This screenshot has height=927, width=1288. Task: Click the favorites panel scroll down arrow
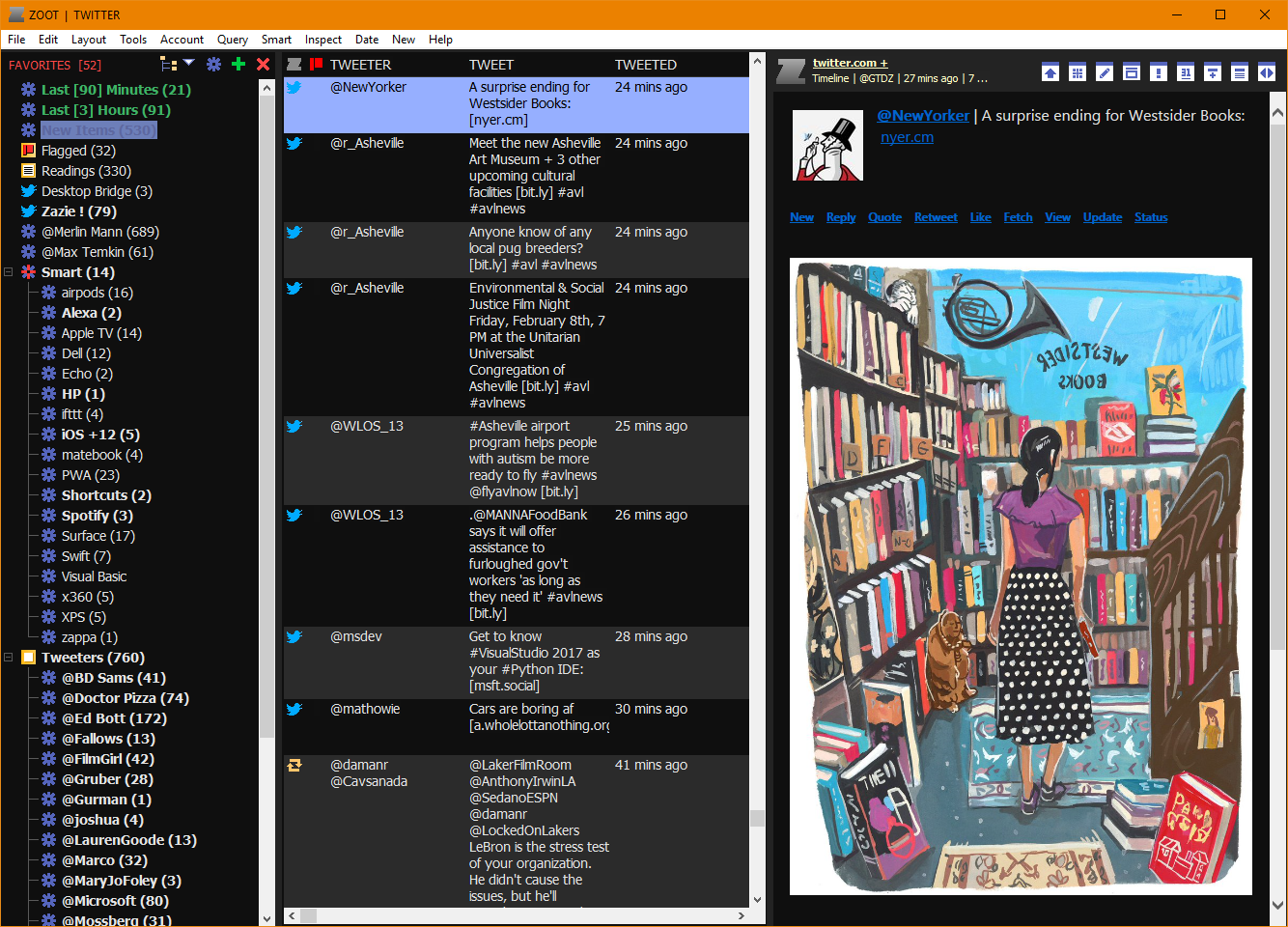(x=266, y=918)
